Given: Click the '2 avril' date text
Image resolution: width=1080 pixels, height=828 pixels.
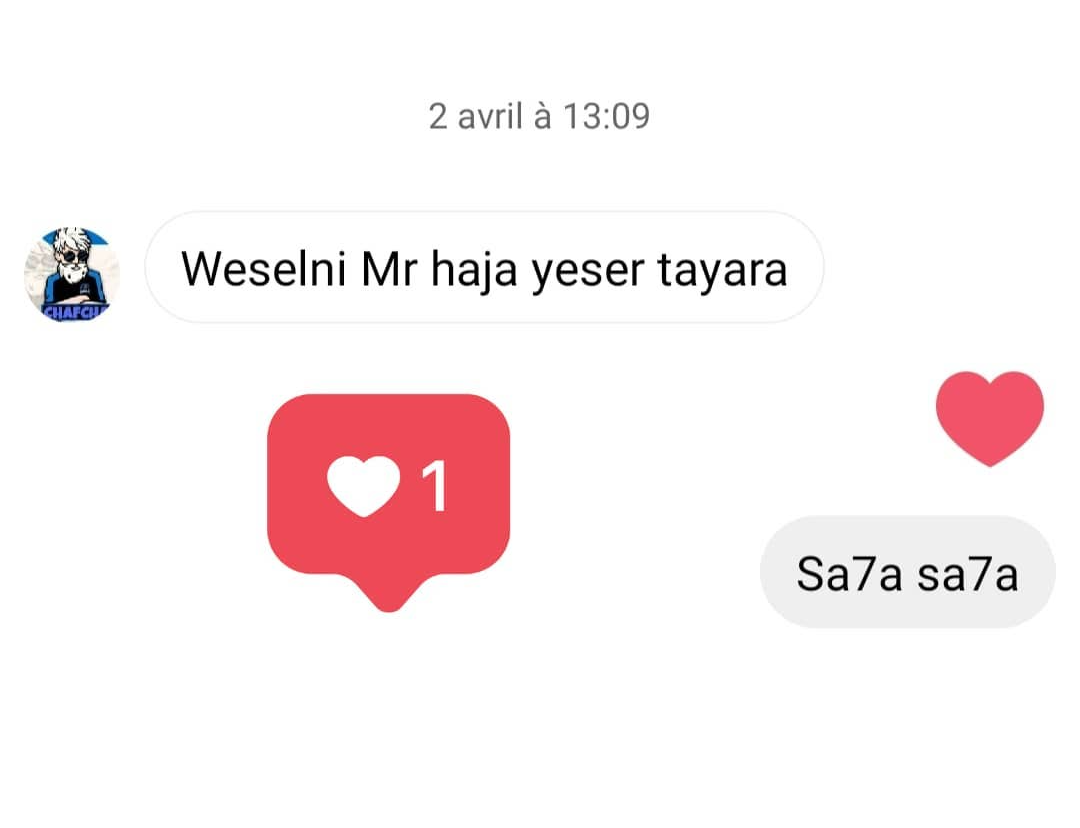Looking at the screenshot, I should 475,116.
